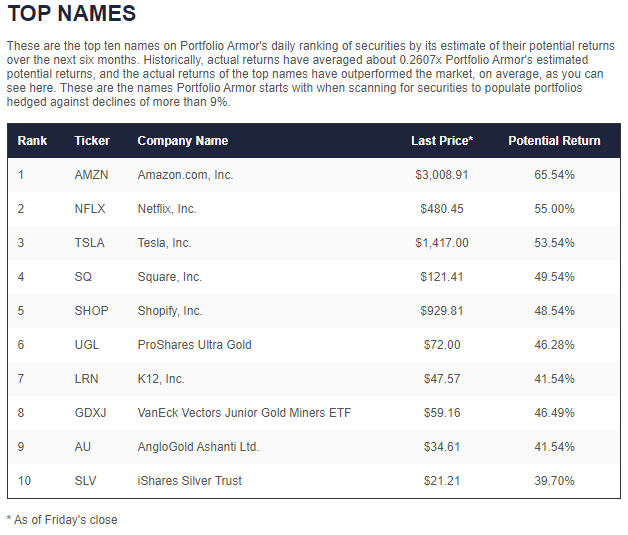Click the Shopify, Inc. company name
628x535 pixels.
coord(170,311)
